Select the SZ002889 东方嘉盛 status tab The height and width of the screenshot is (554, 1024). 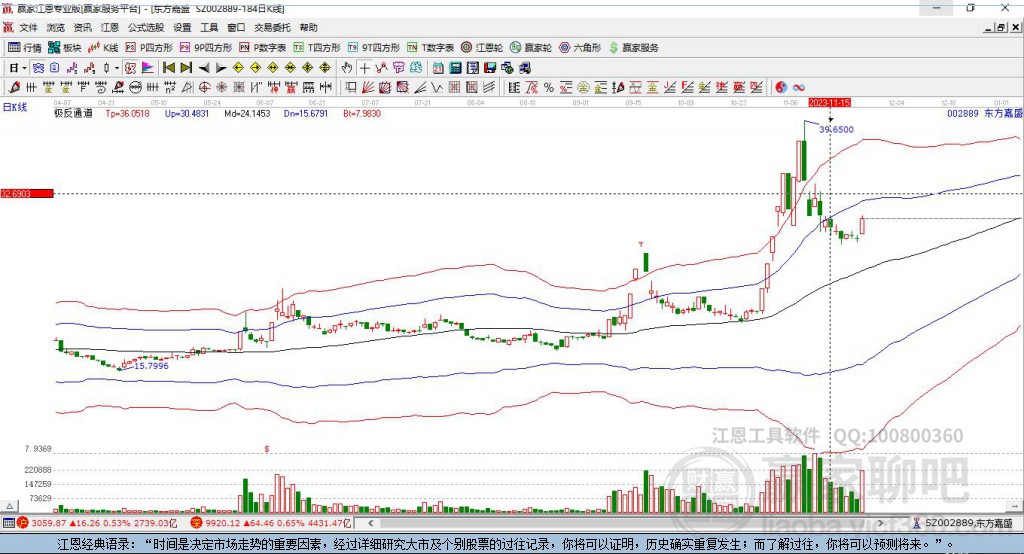pos(963,523)
